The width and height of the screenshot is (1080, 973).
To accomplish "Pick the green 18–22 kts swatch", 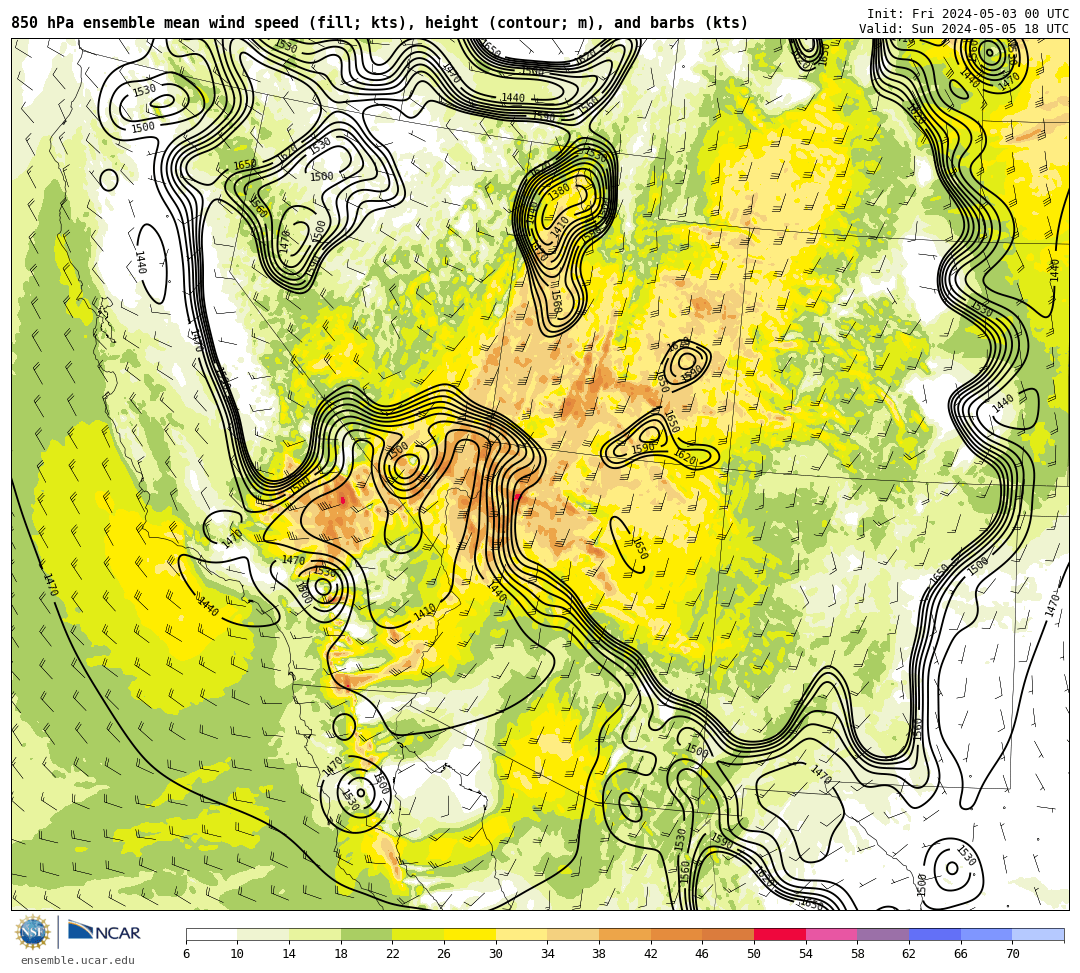I will pyautogui.click(x=366, y=934).
